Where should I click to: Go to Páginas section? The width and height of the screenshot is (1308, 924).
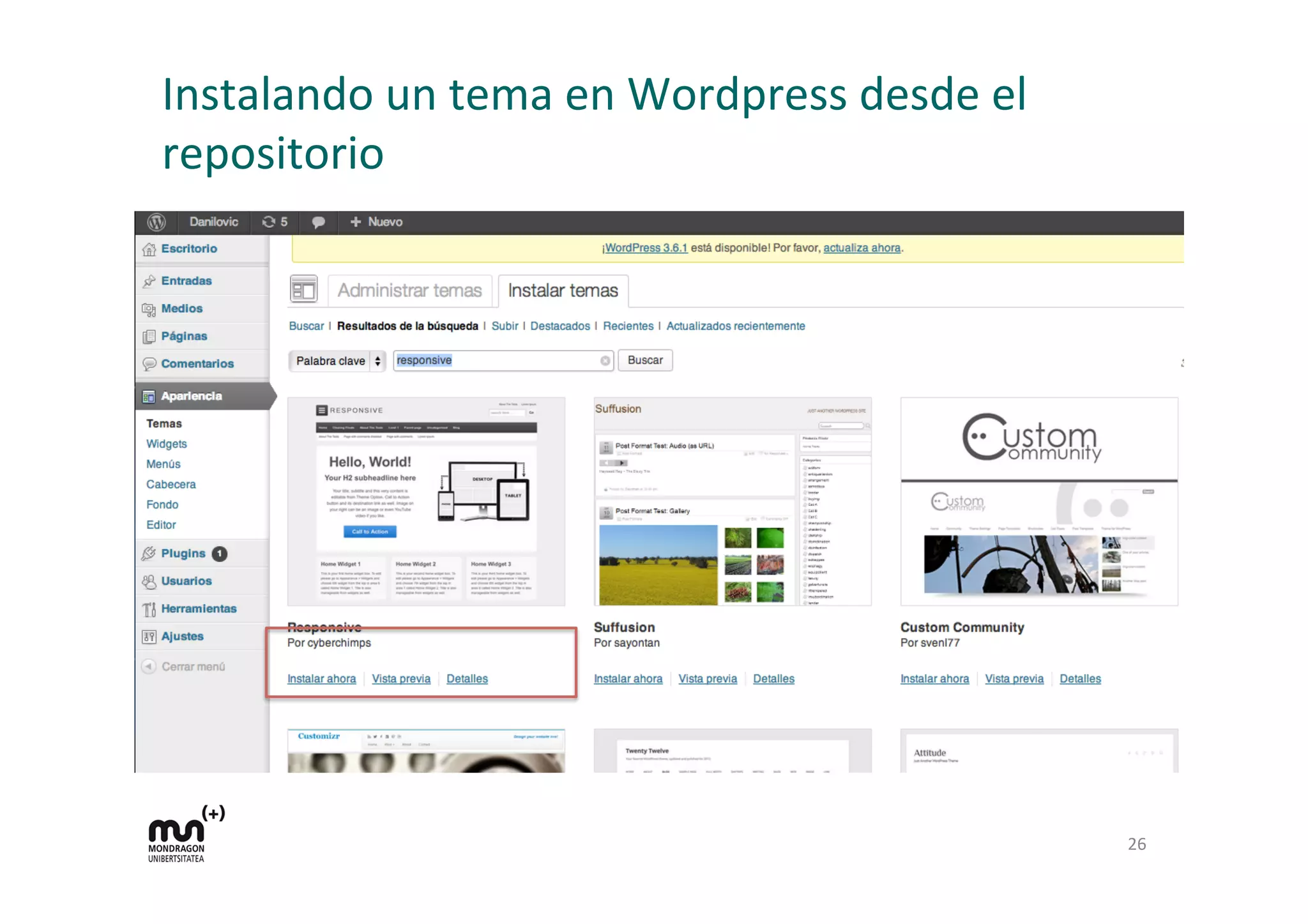pyautogui.click(x=184, y=337)
